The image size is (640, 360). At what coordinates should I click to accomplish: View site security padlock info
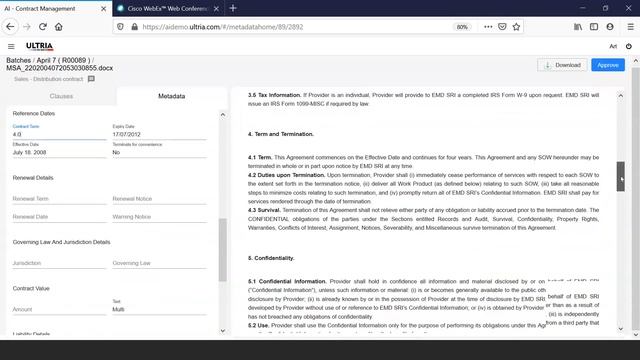(x=134, y=27)
